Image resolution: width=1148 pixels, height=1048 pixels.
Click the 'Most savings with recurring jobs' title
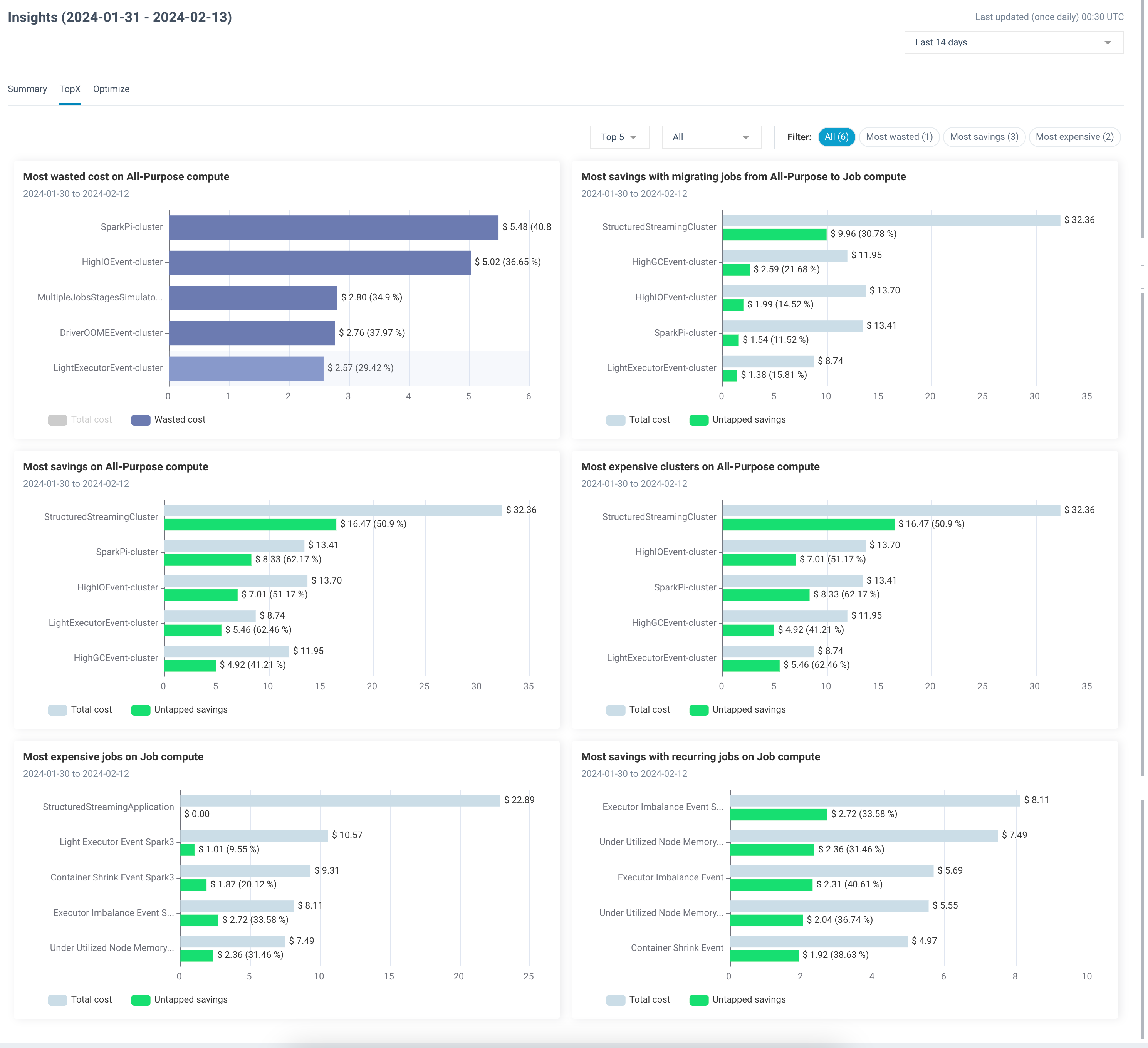(700, 756)
